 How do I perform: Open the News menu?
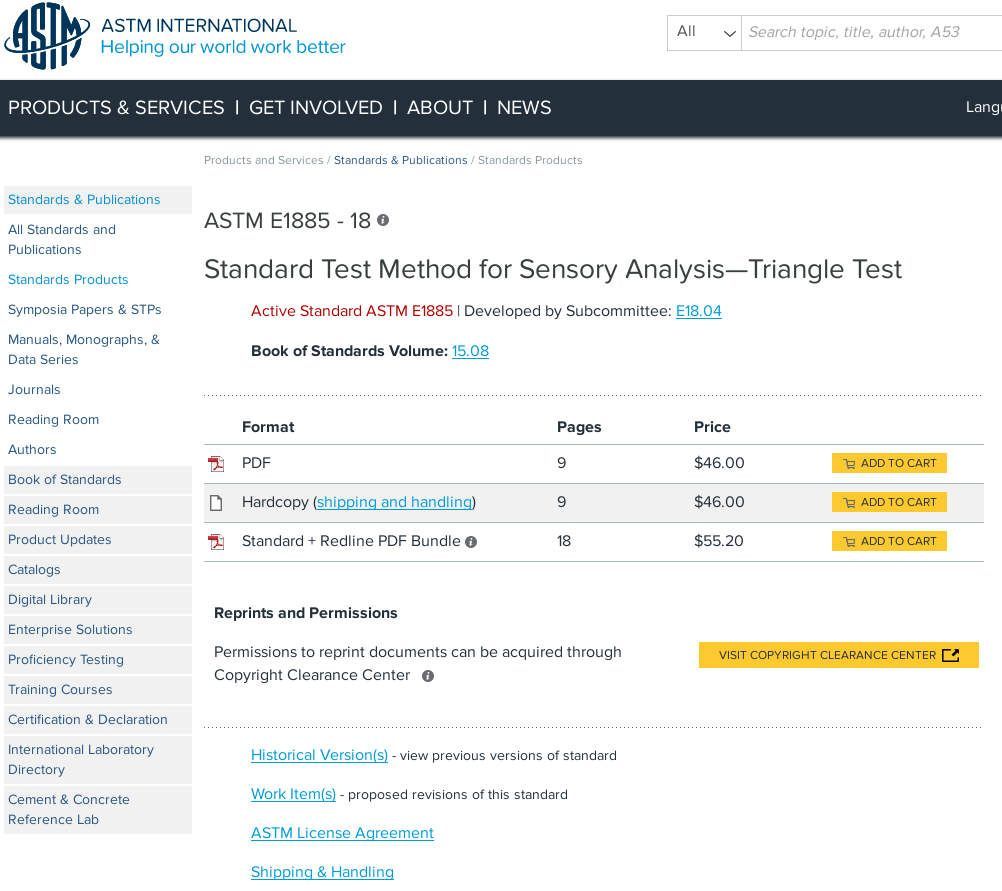(x=524, y=107)
